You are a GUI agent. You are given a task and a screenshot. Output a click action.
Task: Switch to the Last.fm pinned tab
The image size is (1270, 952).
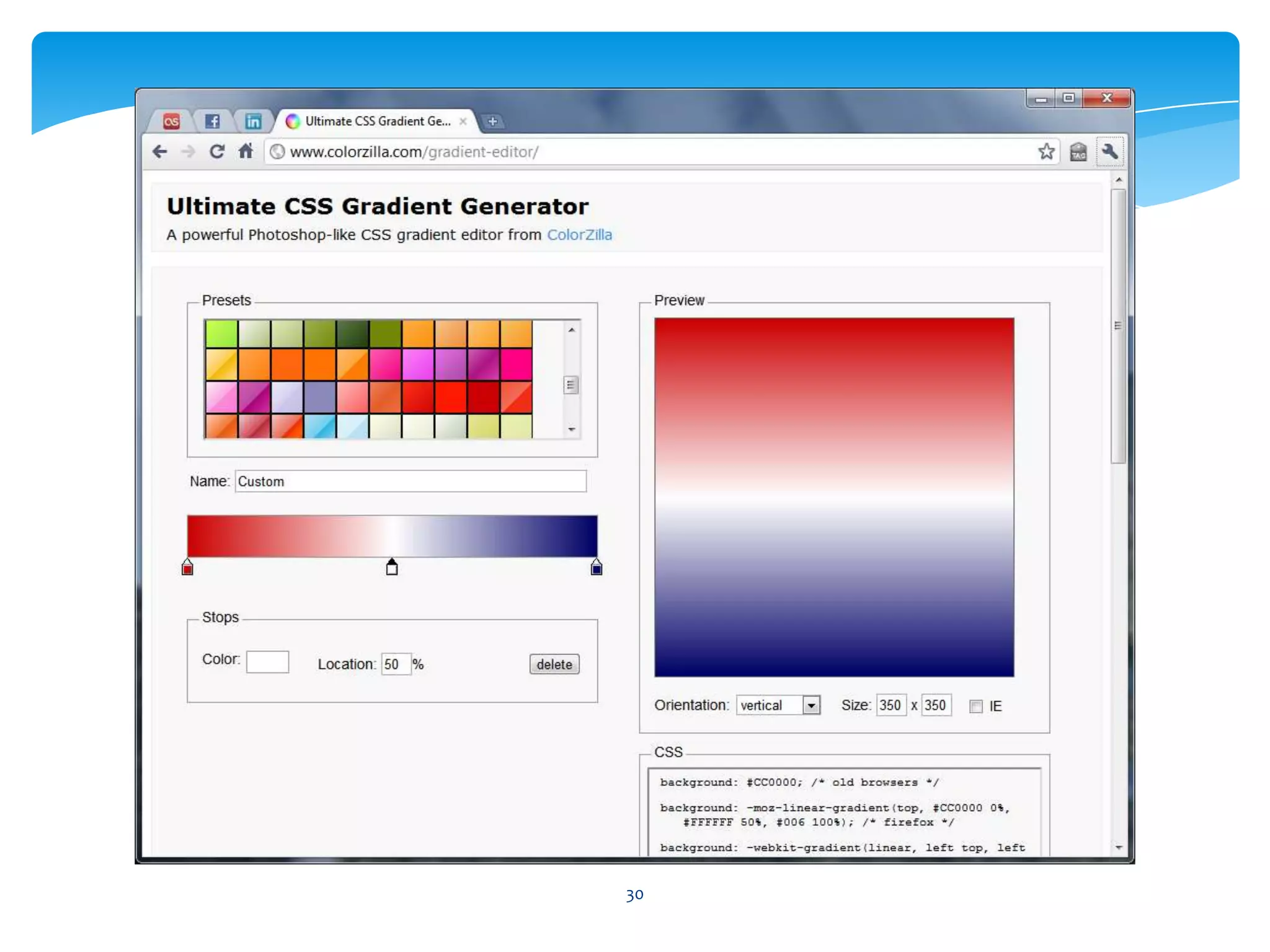171,121
